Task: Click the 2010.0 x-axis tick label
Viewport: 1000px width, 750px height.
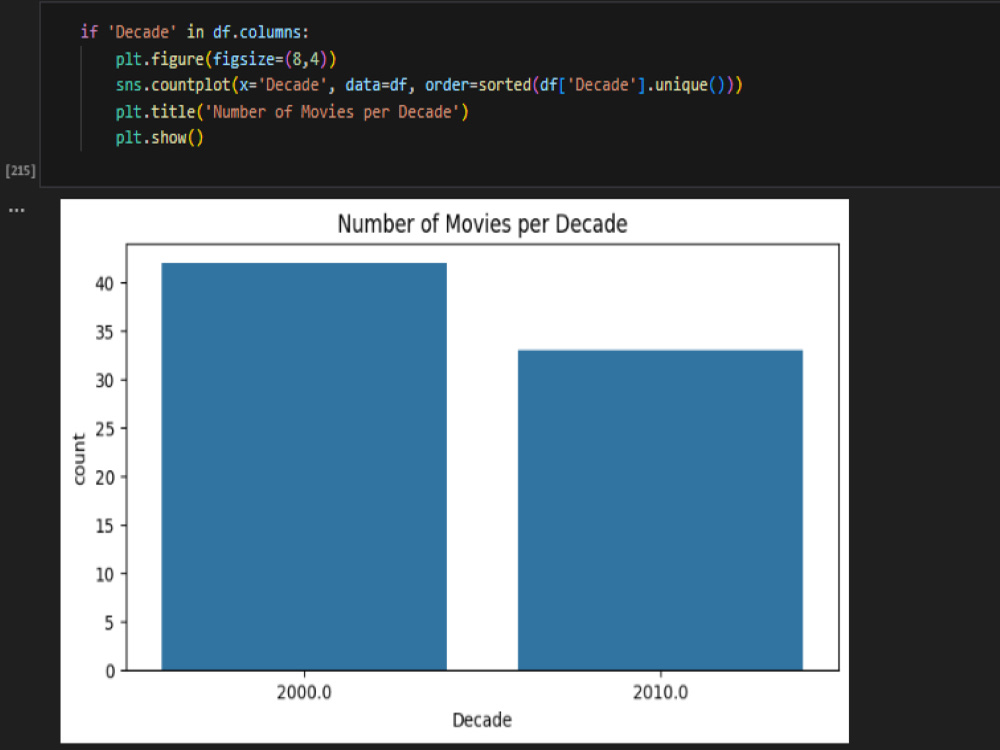Action: 660,693
